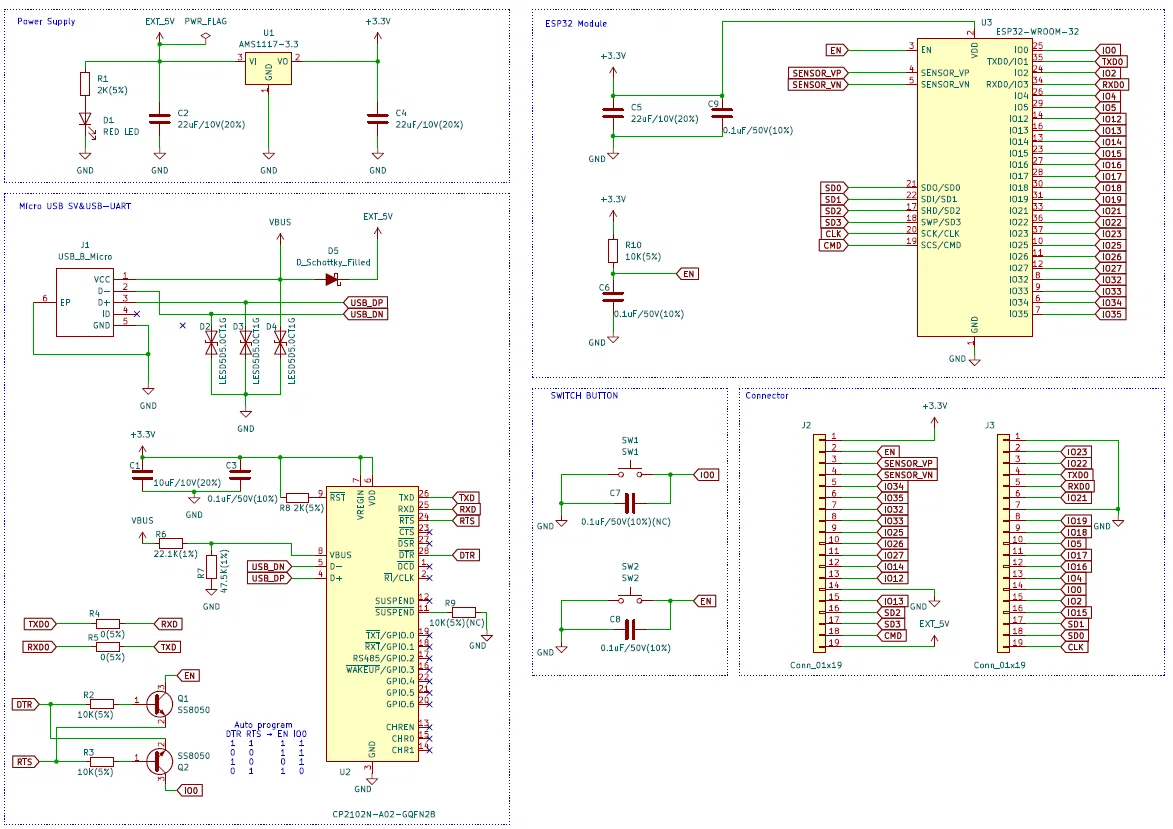Click the Power Supply section title
This screenshot has height=829, width=1173.
tap(46, 22)
